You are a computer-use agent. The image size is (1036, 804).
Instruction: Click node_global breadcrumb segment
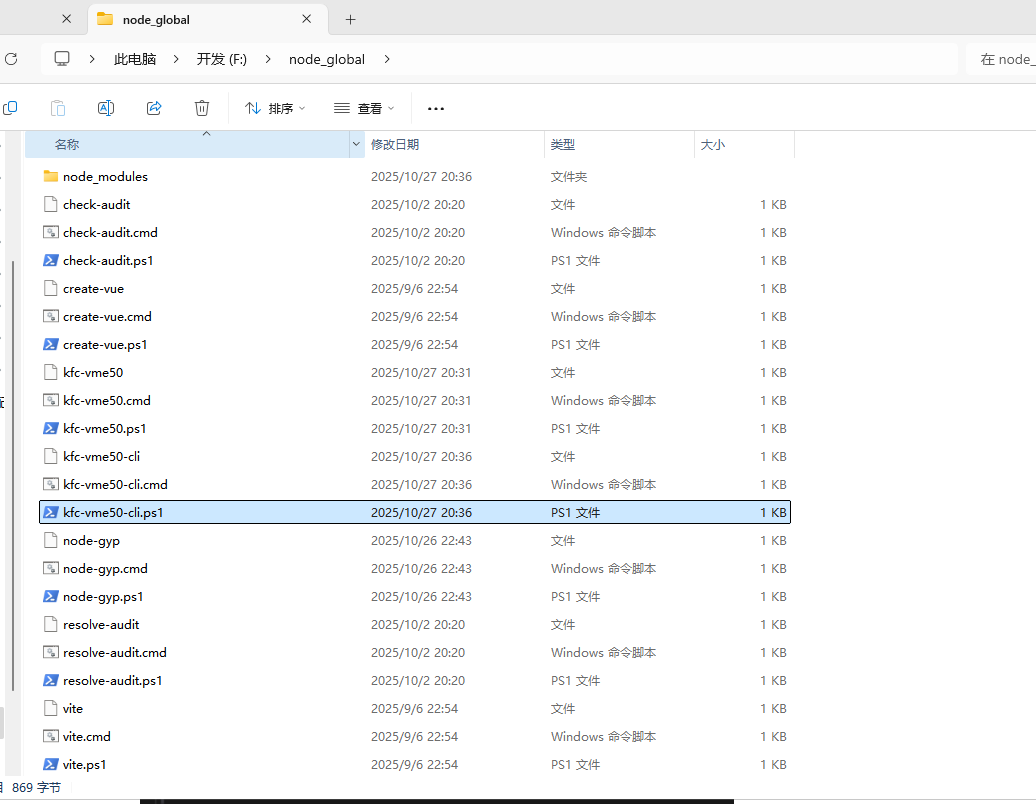pos(326,59)
